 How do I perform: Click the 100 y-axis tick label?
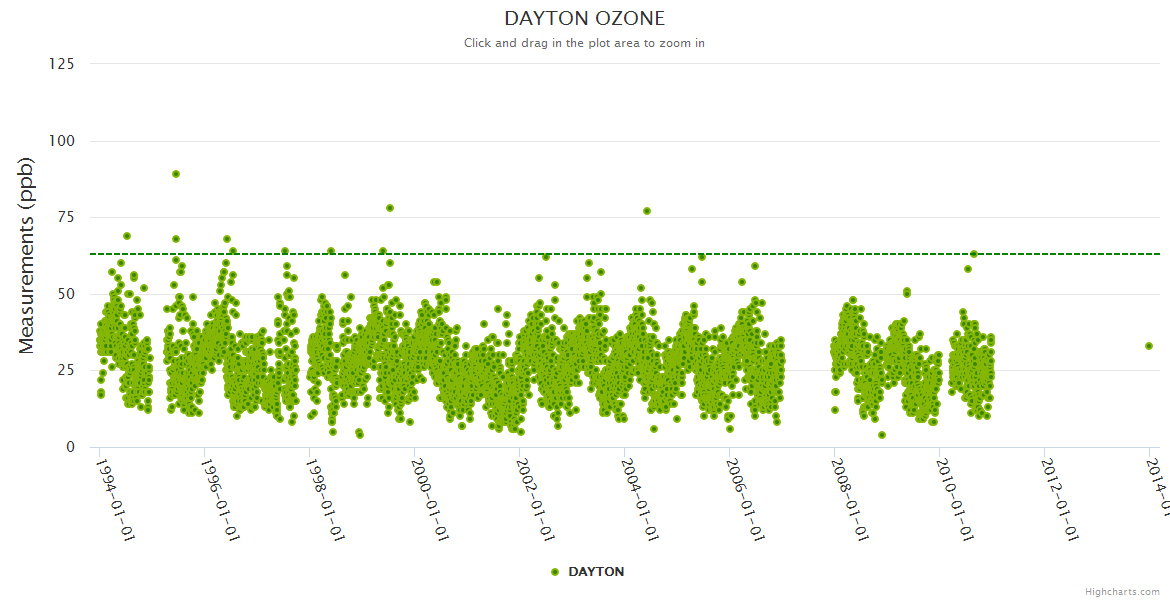(61, 141)
